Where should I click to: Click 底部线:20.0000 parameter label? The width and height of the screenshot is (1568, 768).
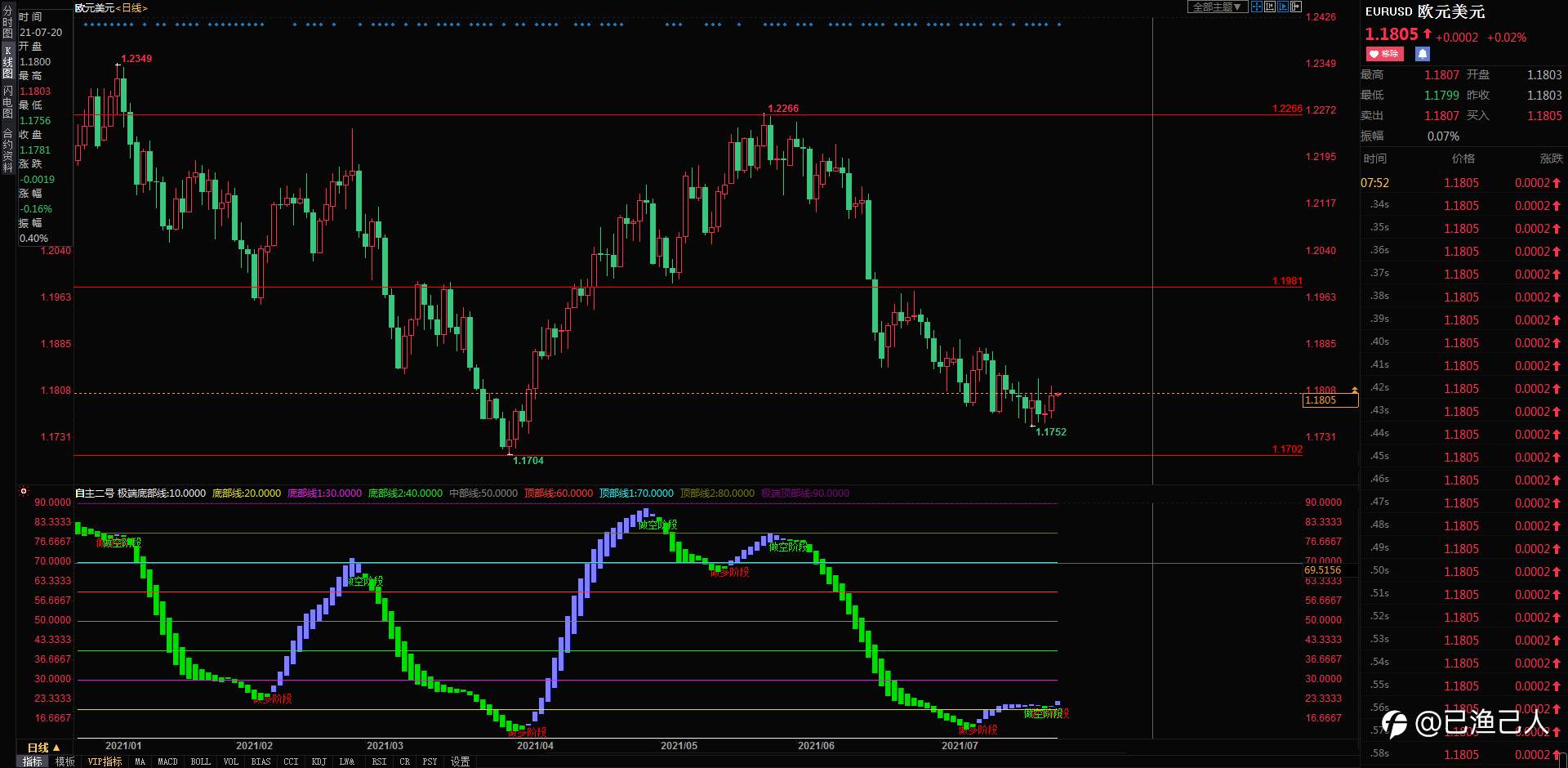tap(247, 493)
